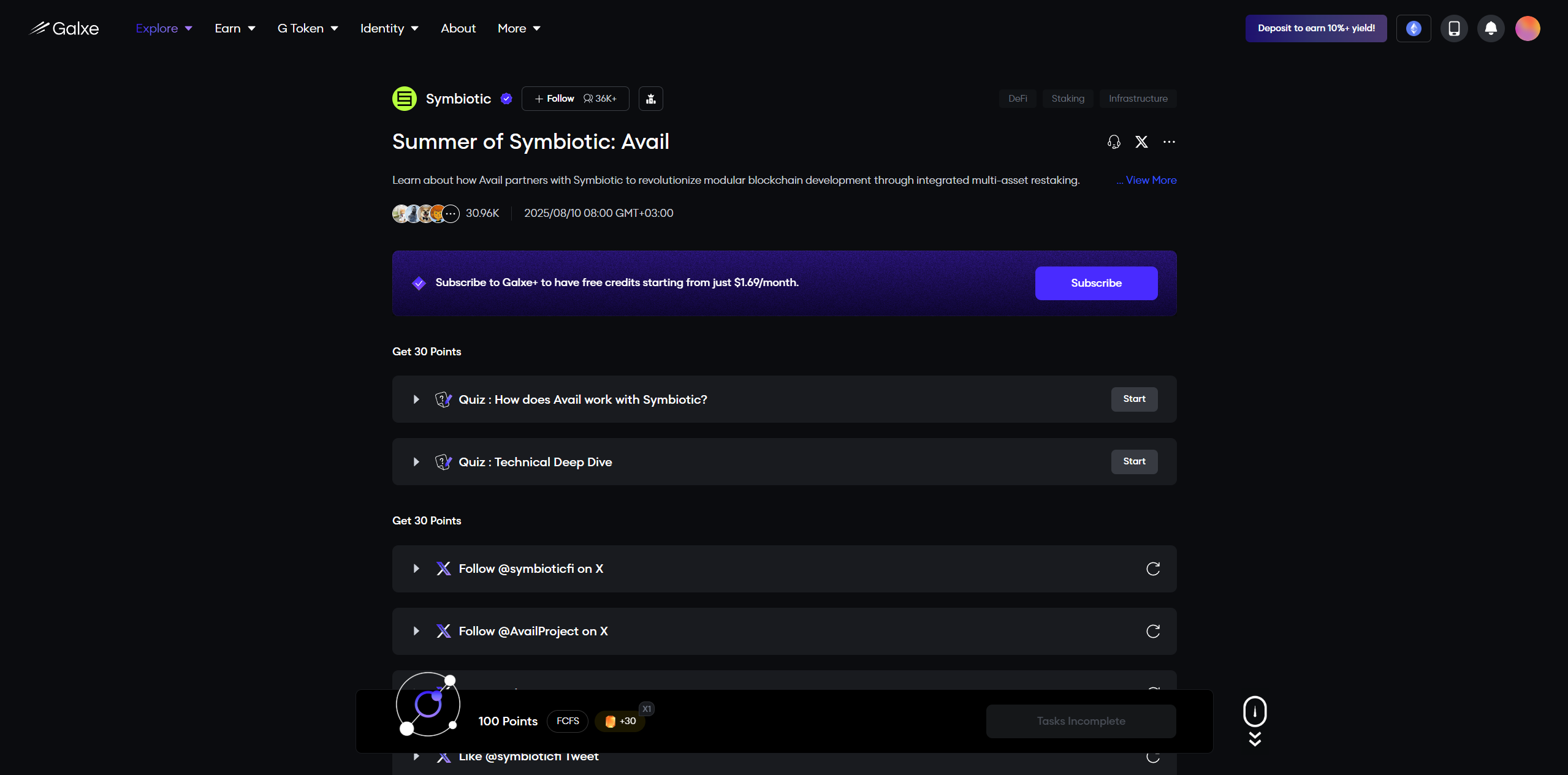Click the Ethereum network icon
The height and width of the screenshot is (775, 1568).
tap(1414, 29)
